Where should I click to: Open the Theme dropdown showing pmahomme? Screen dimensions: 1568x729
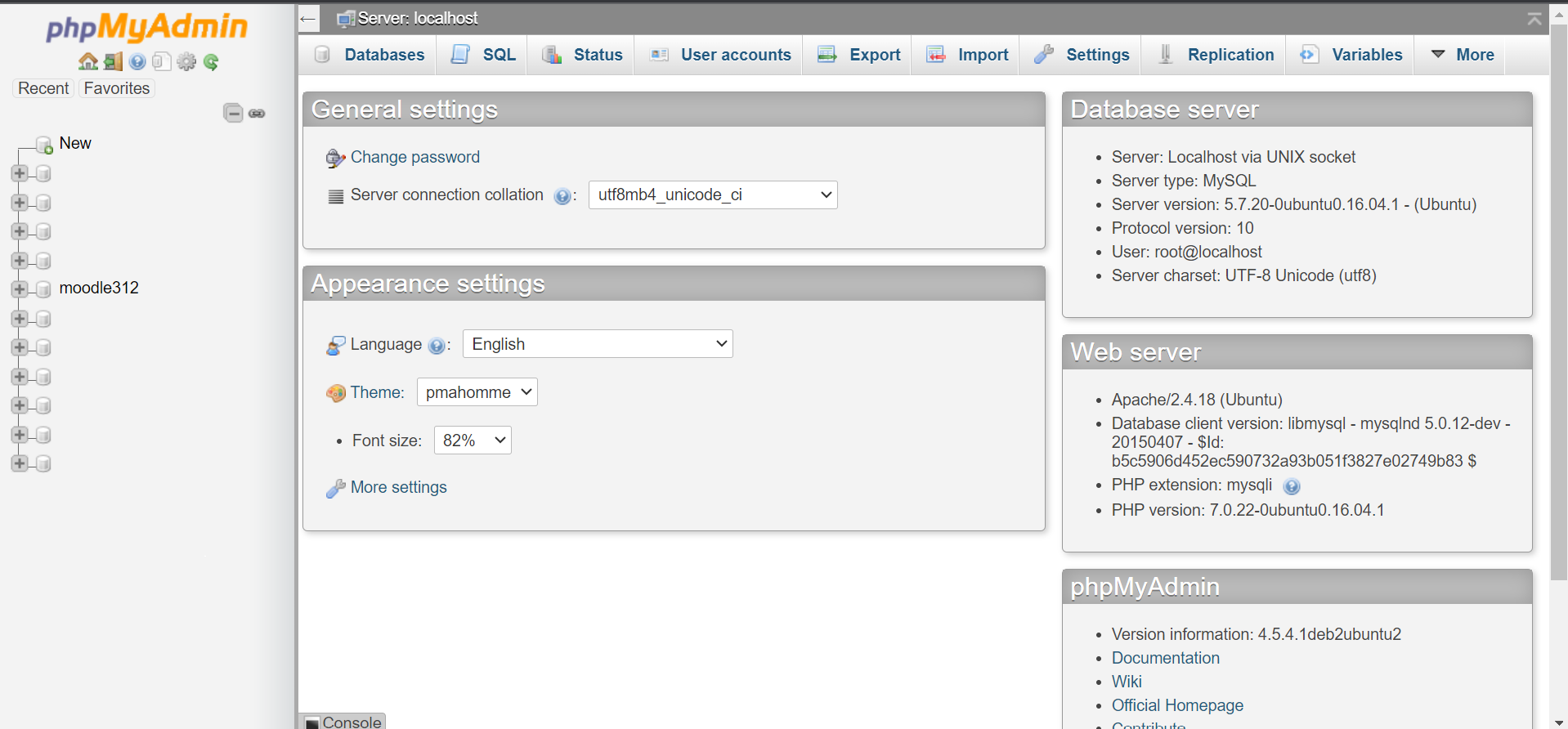[x=477, y=392]
